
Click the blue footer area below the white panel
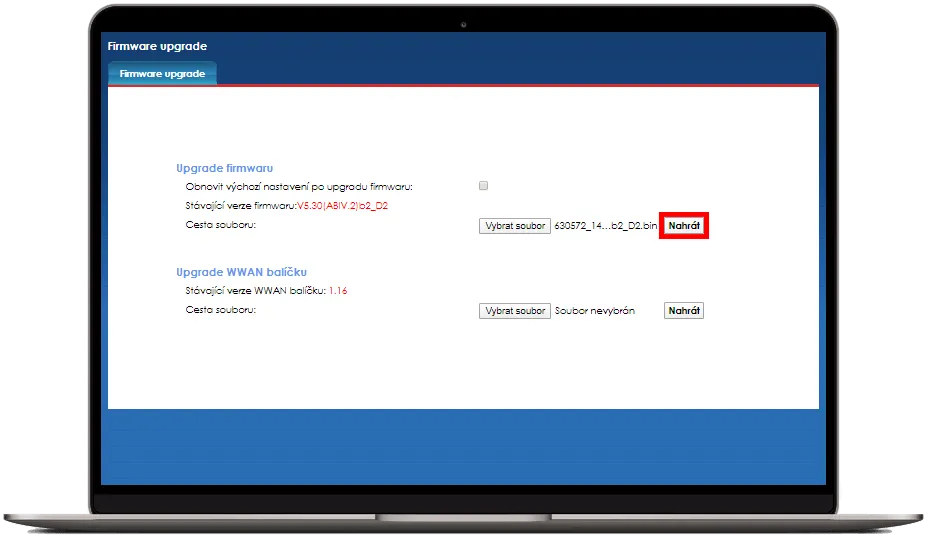pyautogui.click(x=463, y=446)
